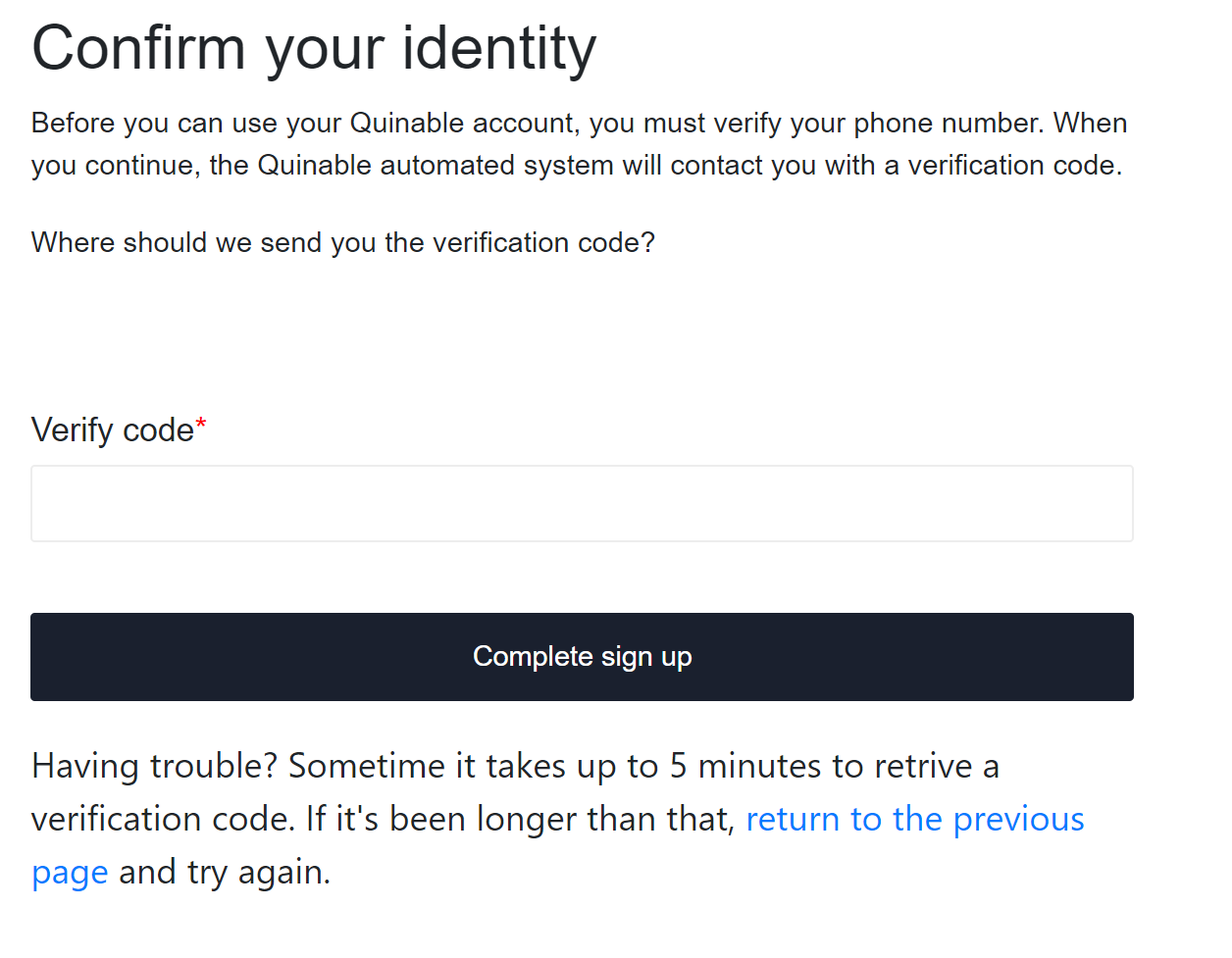Click the word 'page' in the link
This screenshot has width=1232, height=958.
70,873
